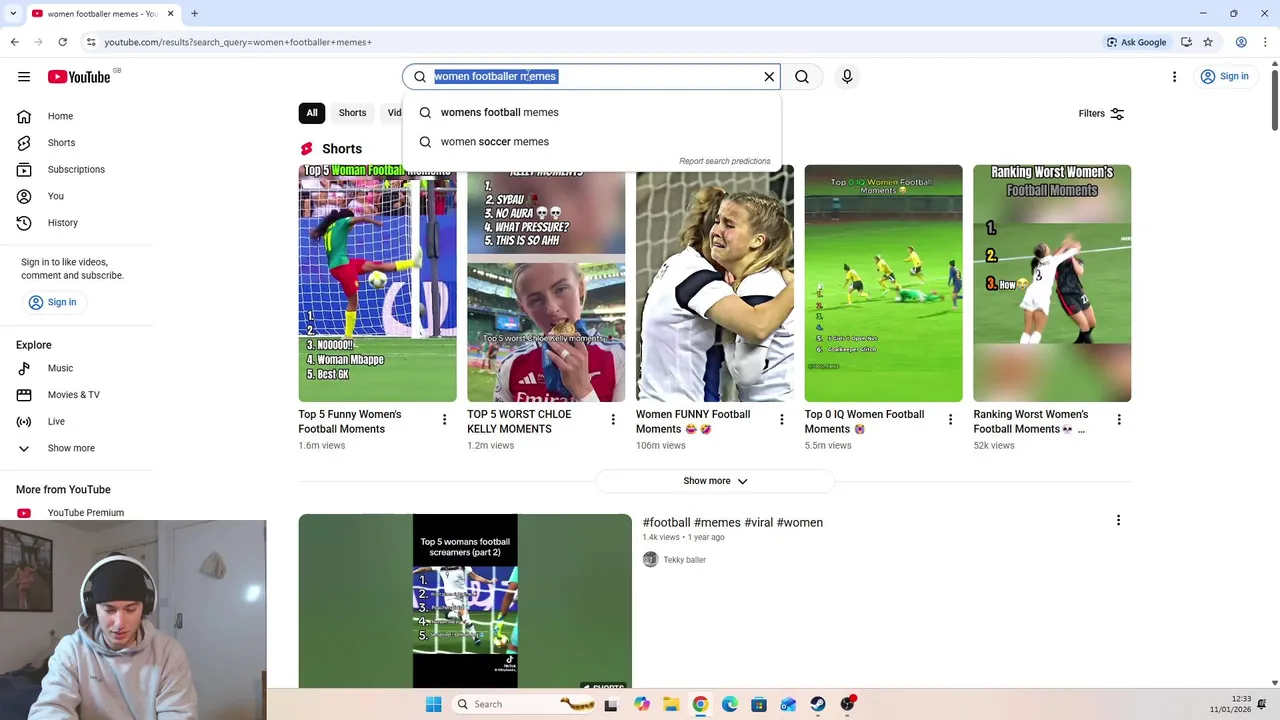Open options for Top 5 Funny Women's short

click(444, 420)
